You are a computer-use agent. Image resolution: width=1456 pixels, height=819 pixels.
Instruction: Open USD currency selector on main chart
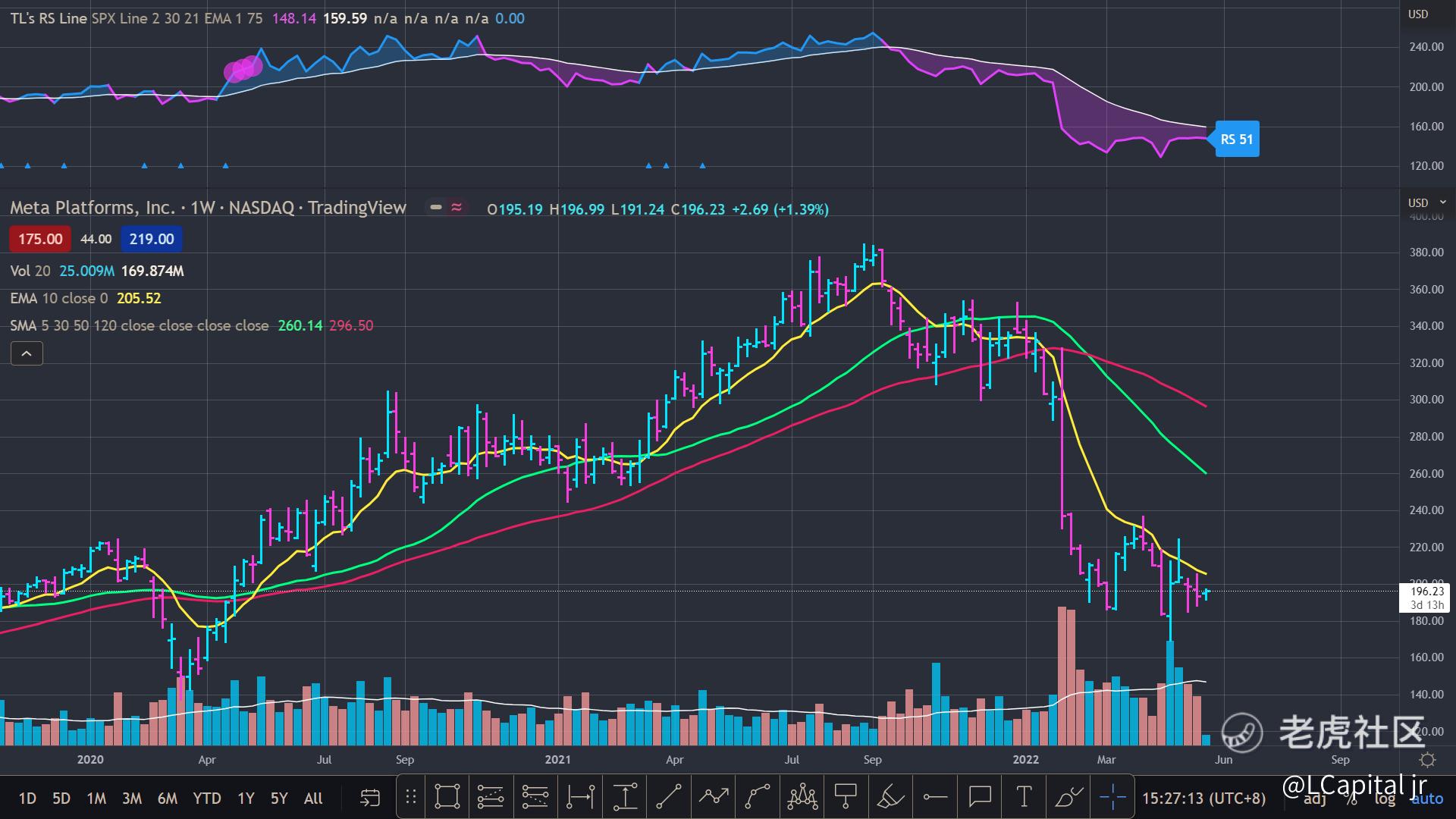click(1418, 202)
